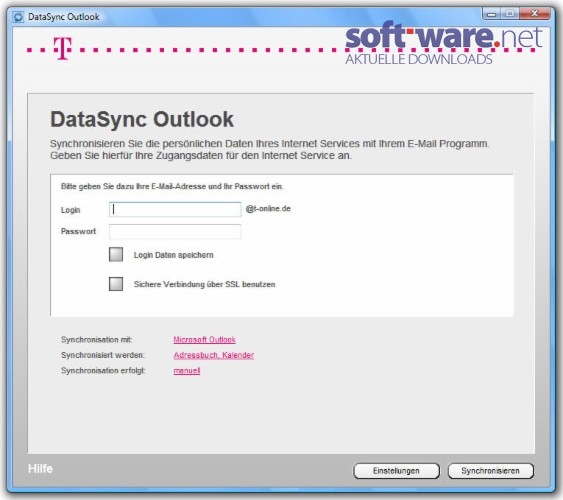Click the @t-online.de domain suffix
The image size is (563, 500).
coord(268,209)
